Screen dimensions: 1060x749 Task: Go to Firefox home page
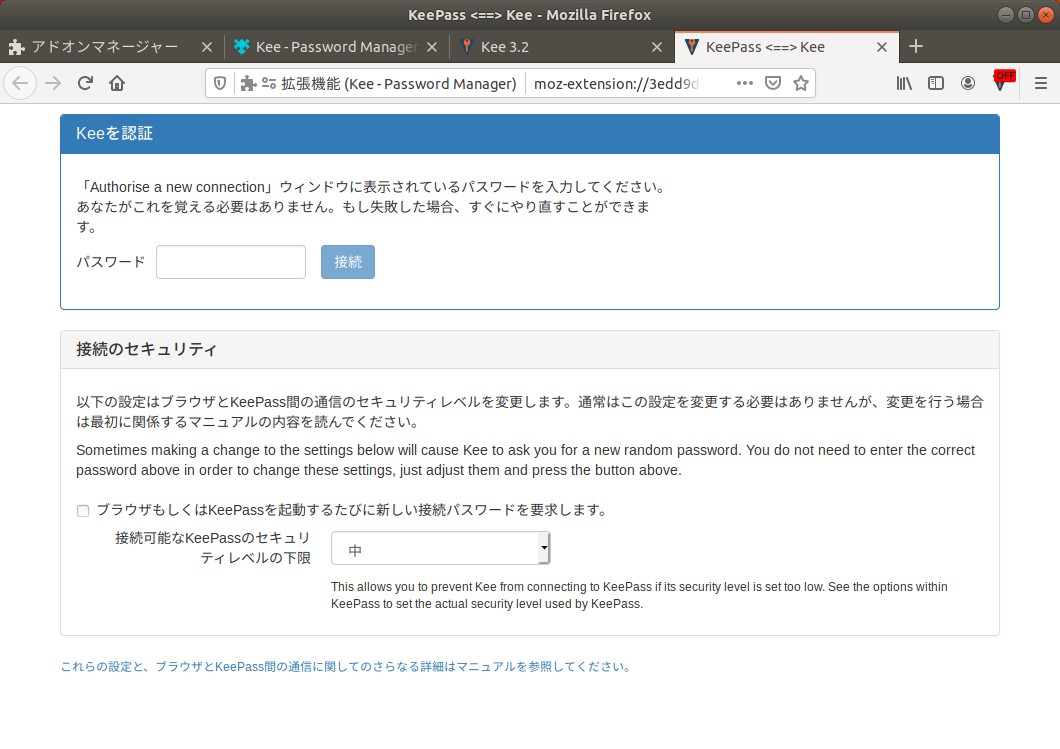click(117, 84)
